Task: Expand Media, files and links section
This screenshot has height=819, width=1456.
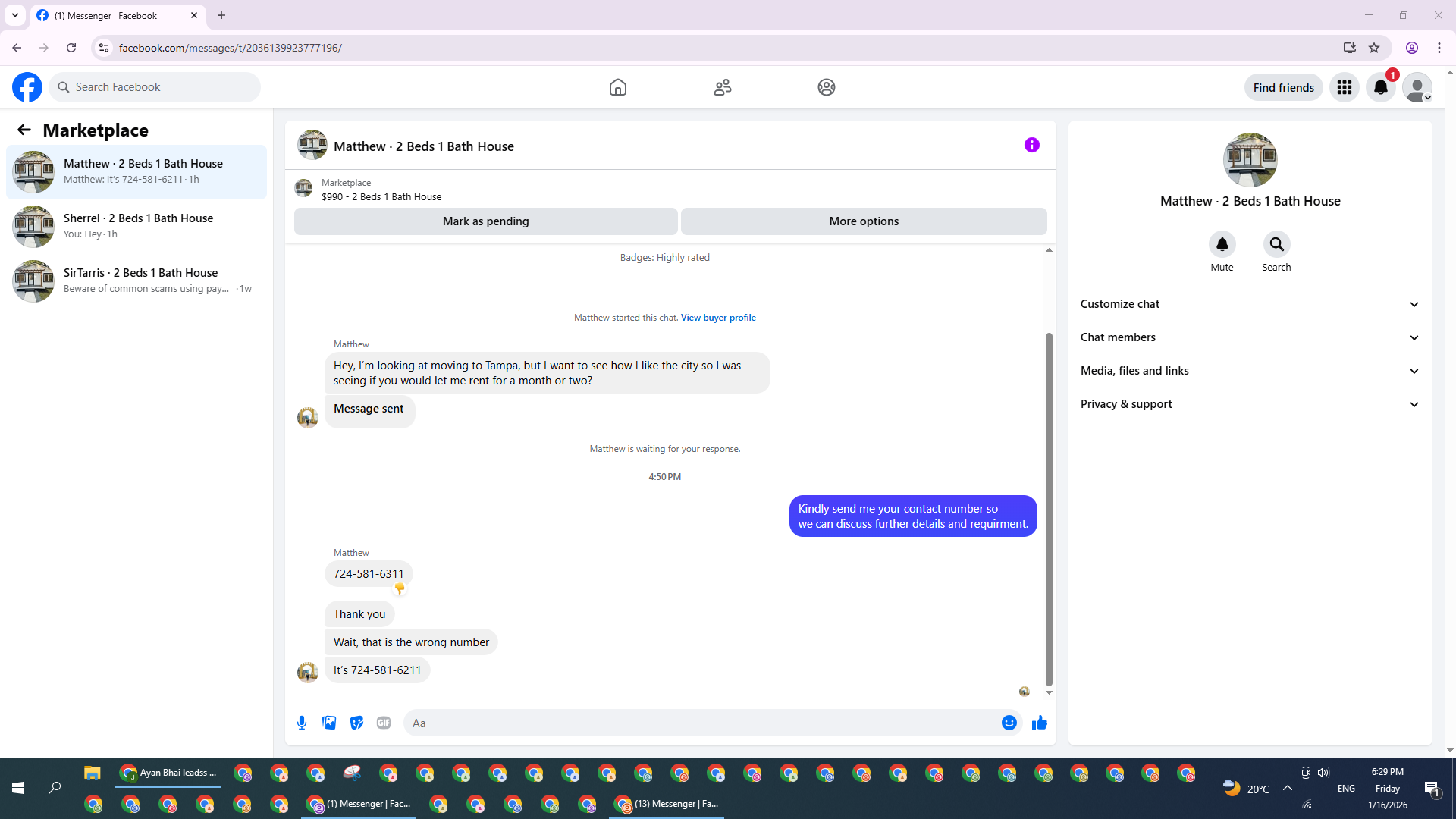Action: tap(1249, 371)
